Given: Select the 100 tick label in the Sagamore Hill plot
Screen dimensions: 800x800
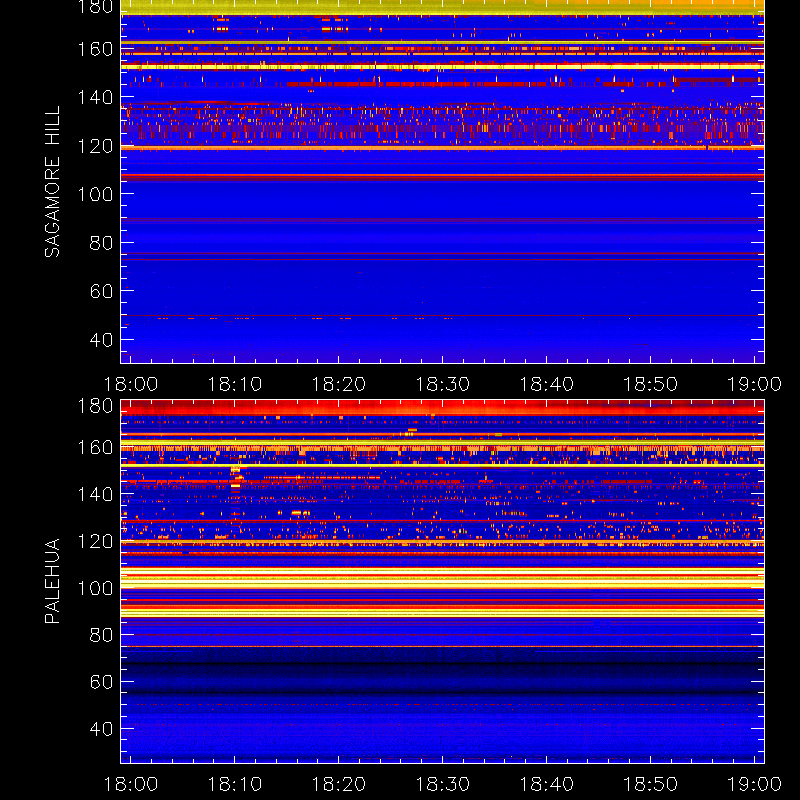Looking at the screenshot, I should point(95,194).
